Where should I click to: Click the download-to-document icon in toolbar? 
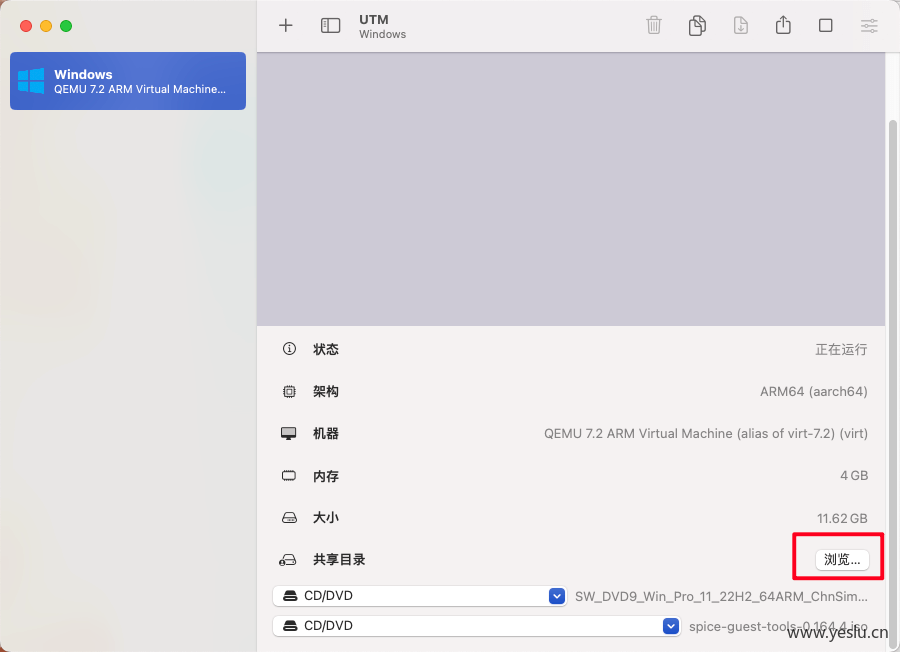(740, 25)
